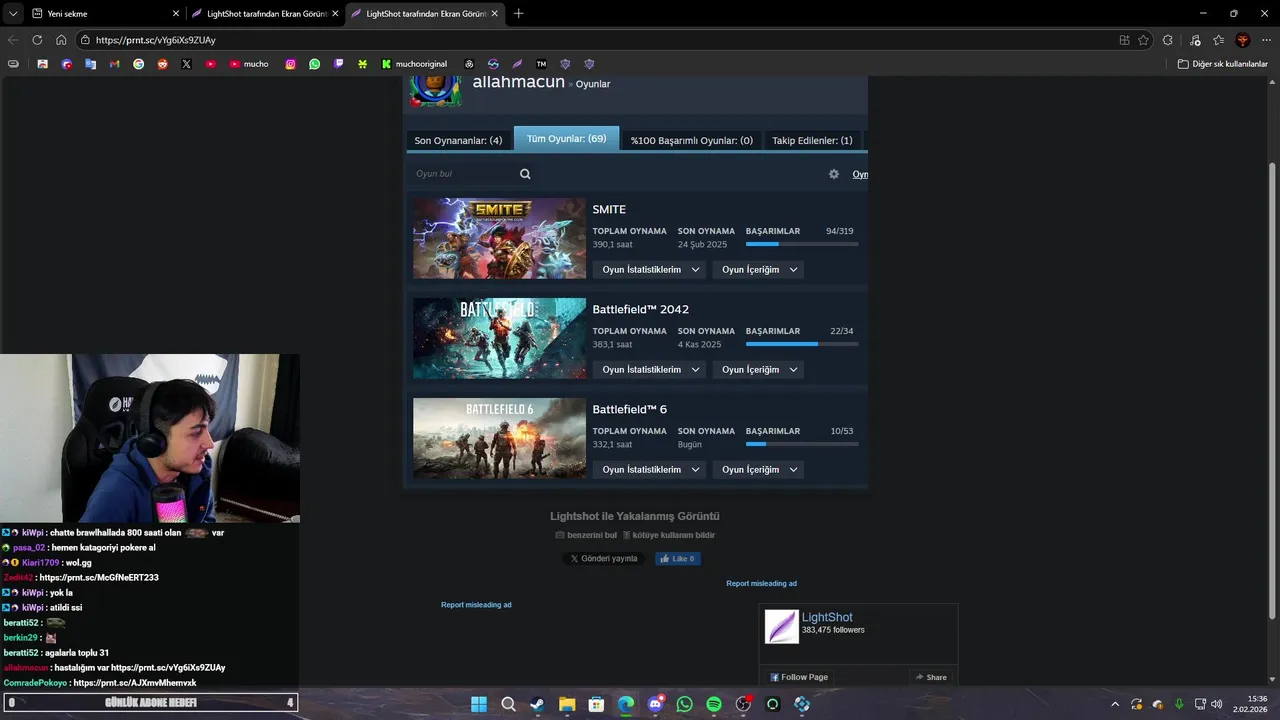Viewport: 1280px width, 720px height.
Task: Click the gear icon beside game search
Action: [834, 174]
